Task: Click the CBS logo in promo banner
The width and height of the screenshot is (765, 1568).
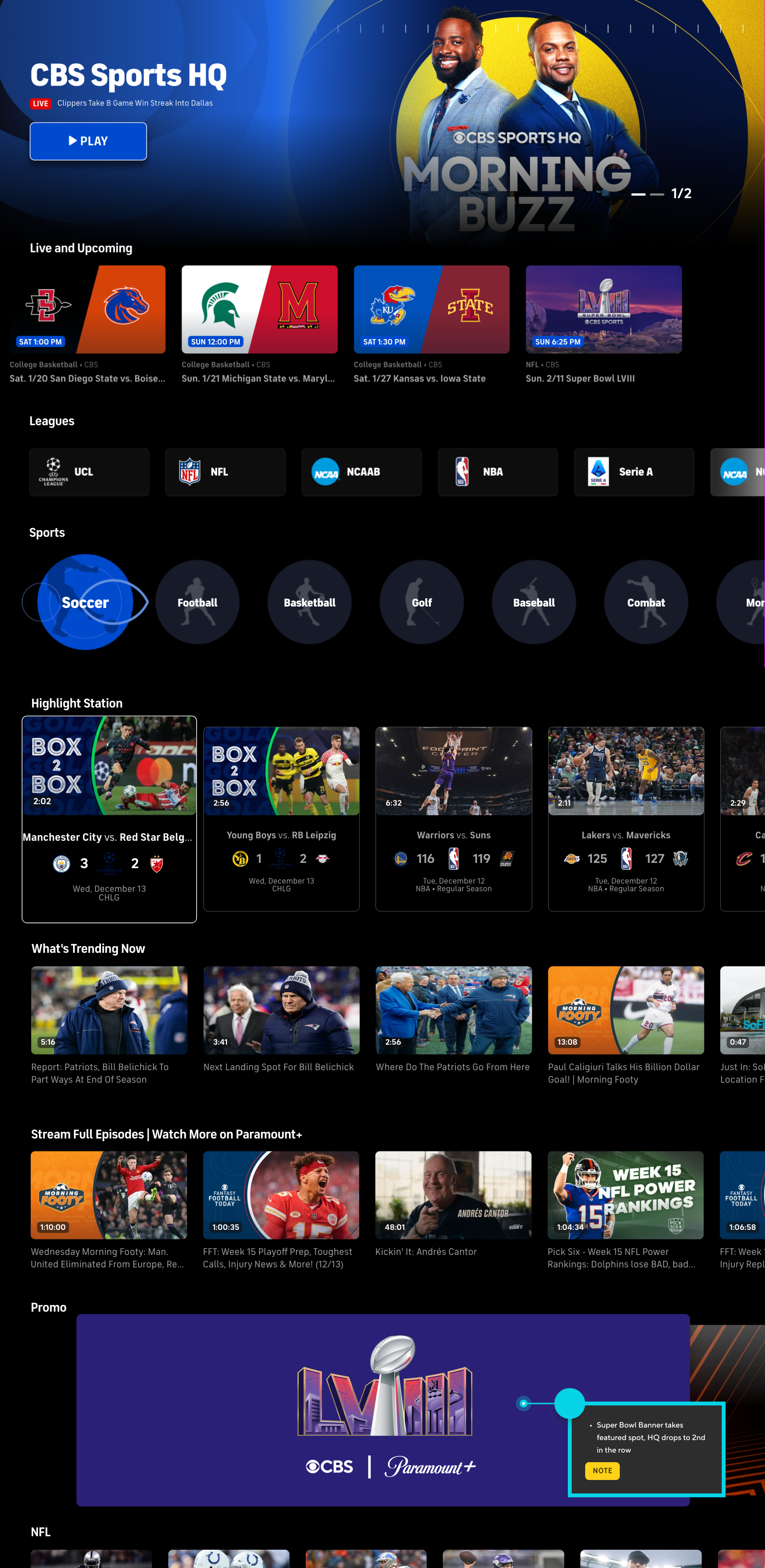Action: [x=329, y=1467]
